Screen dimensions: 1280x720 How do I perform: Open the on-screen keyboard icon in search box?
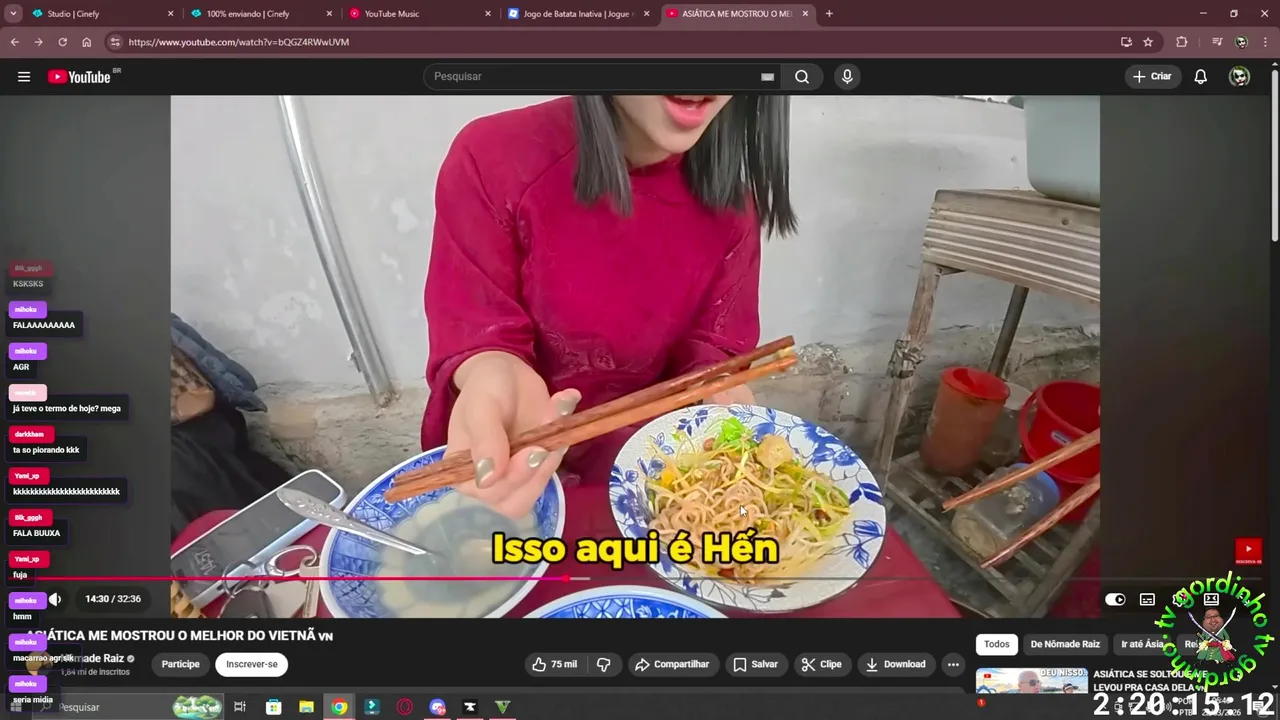click(767, 77)
